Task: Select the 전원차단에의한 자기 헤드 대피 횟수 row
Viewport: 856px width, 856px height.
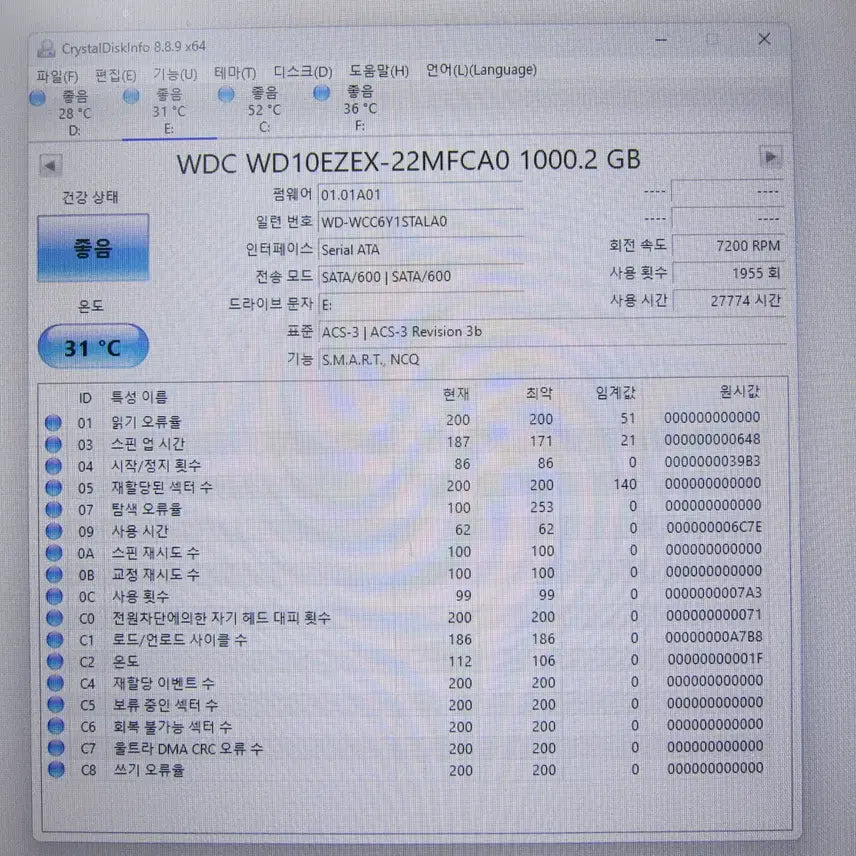Action: 405,617
